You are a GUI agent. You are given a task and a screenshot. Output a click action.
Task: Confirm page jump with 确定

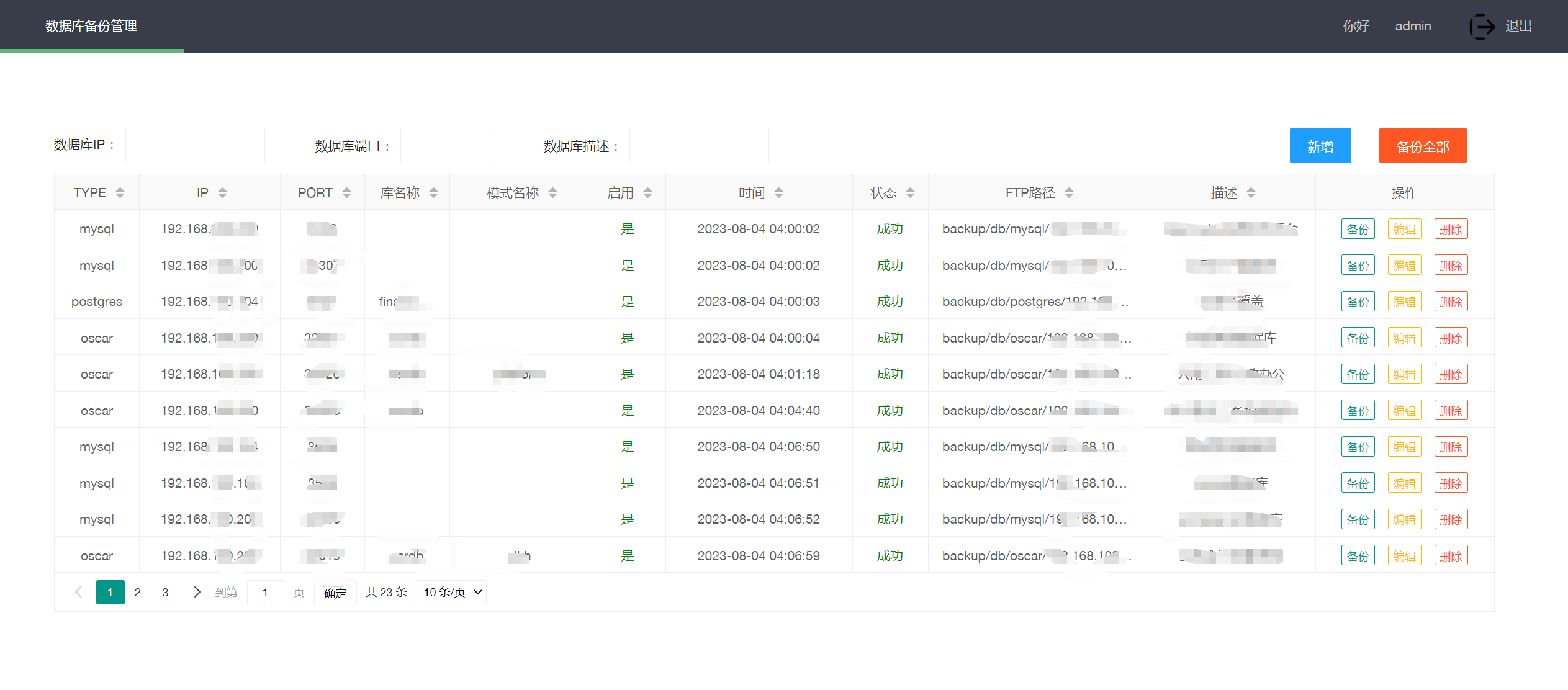click(335, 593)
